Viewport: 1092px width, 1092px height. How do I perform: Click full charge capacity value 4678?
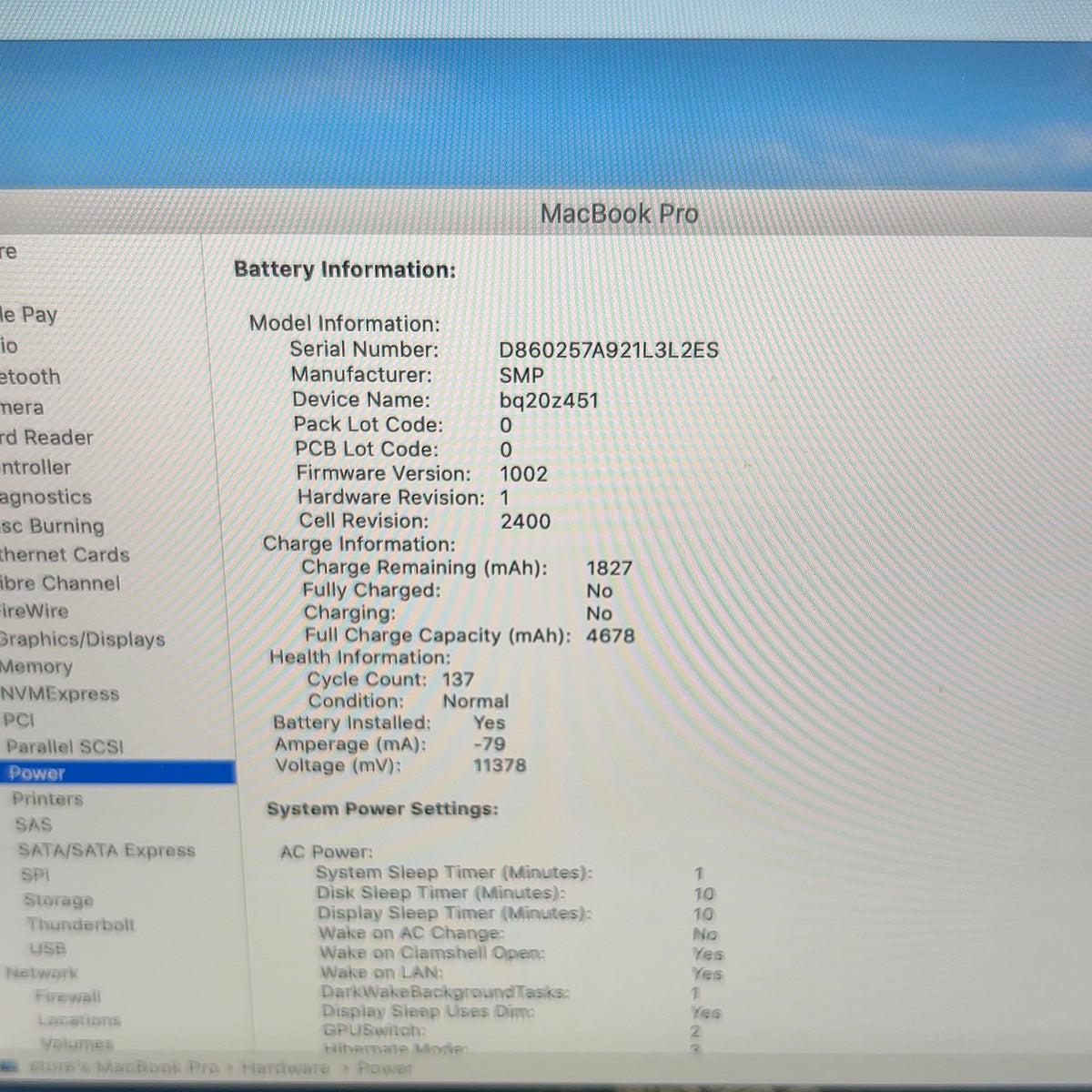coord(611,635)
